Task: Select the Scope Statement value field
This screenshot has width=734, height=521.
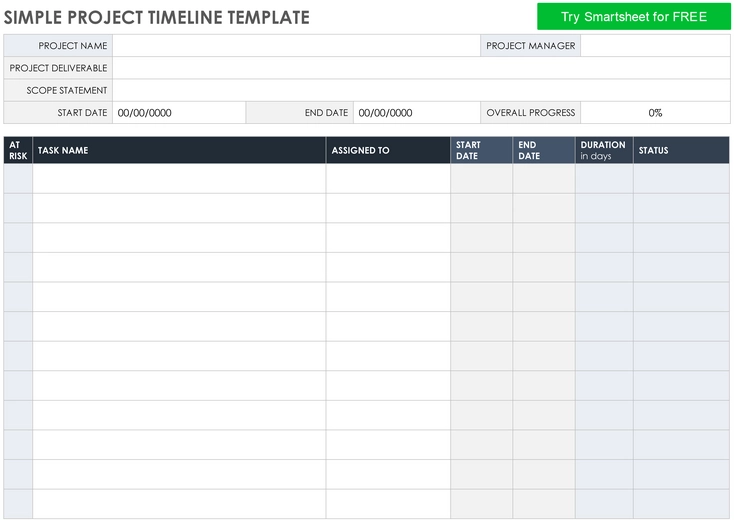Action: pos(421,90)
